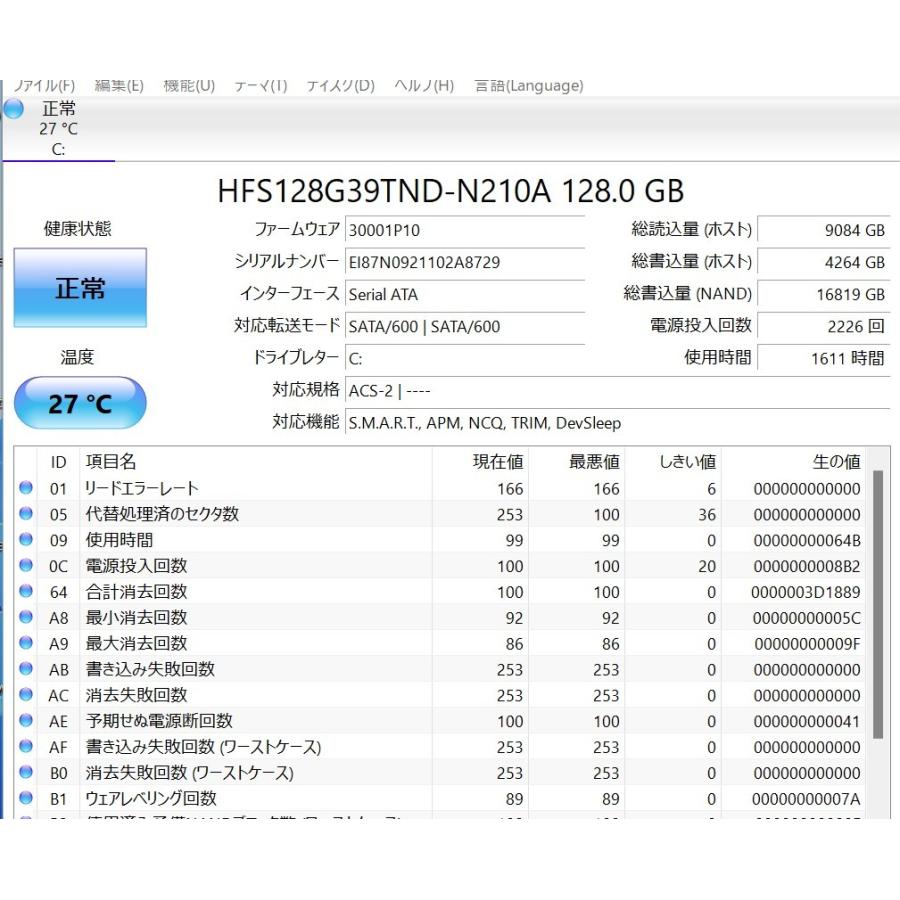The height and width of the screenshot is (900, 900).
Task: Click the 生の値 column header
Action: [x=836, y=462]
